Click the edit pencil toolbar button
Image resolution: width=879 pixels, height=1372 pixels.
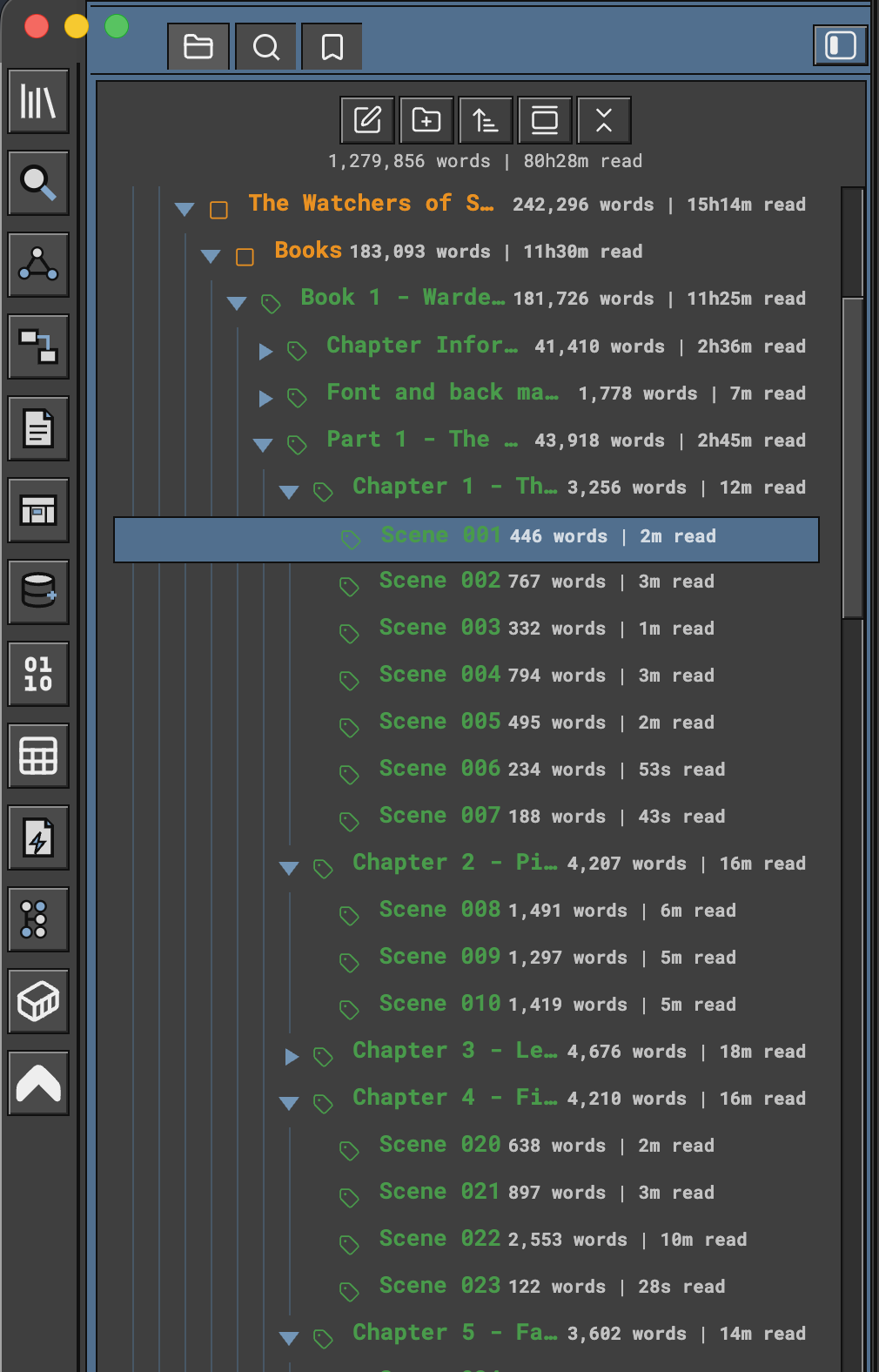pyautogui.click(x=367, y=120)
